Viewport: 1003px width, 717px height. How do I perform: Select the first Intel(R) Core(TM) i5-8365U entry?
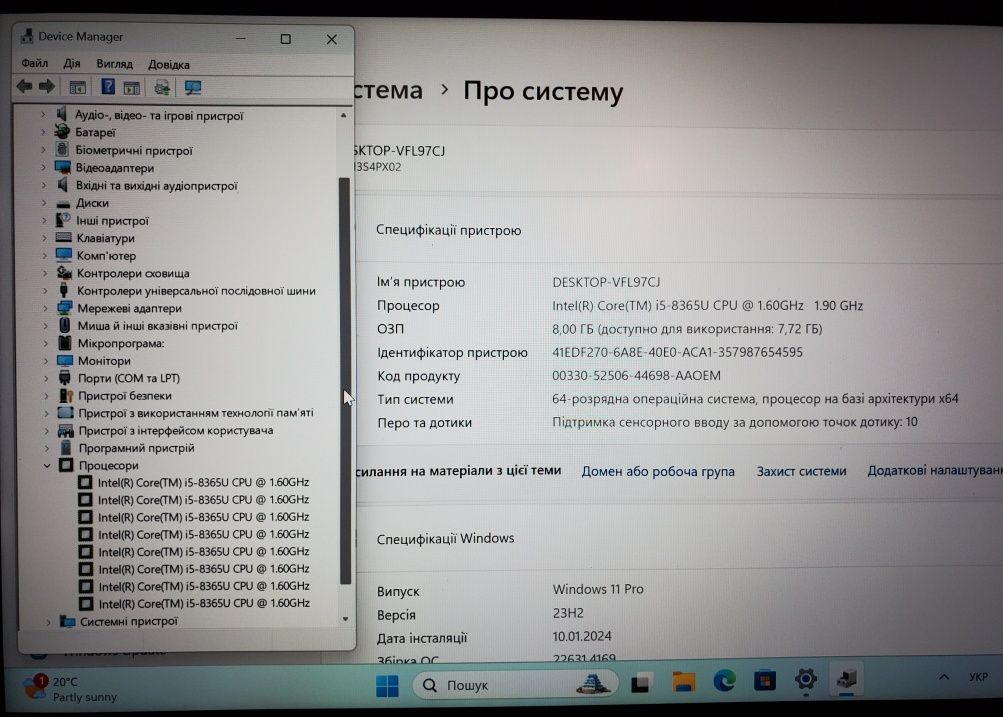coord(203,482)
